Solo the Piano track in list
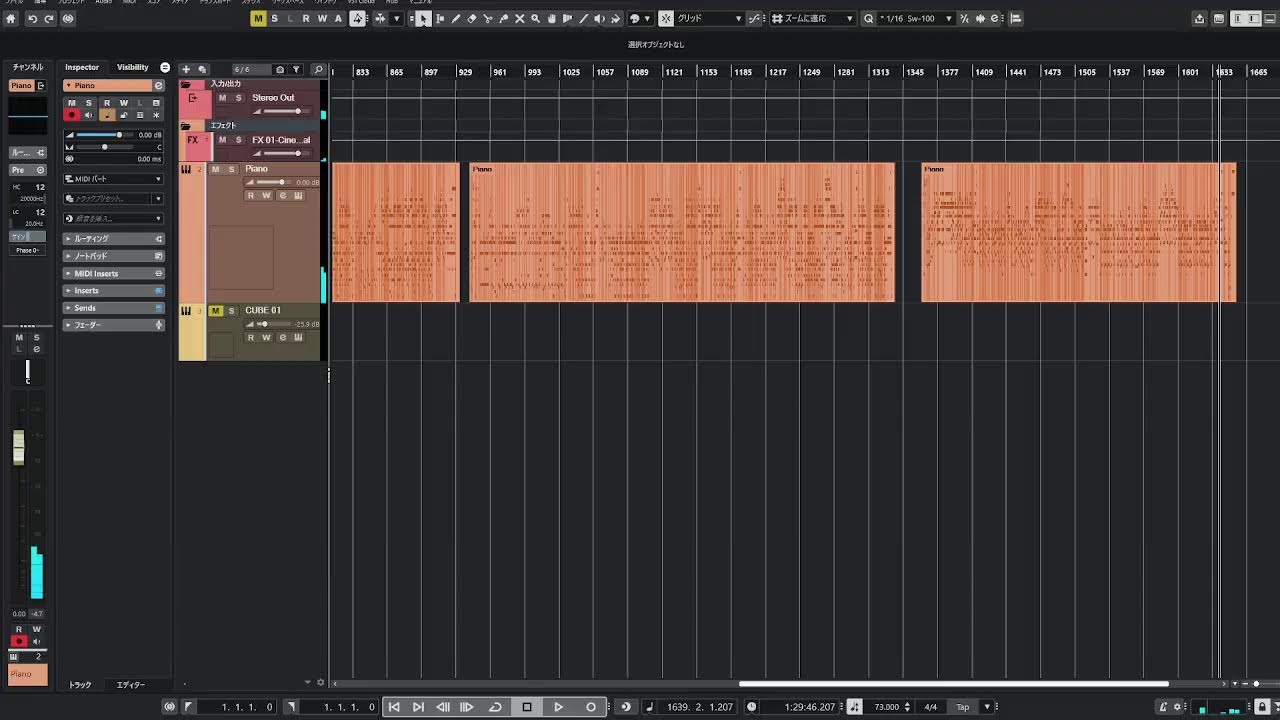This screenshot has height=720, width=1280. [232, 169]
